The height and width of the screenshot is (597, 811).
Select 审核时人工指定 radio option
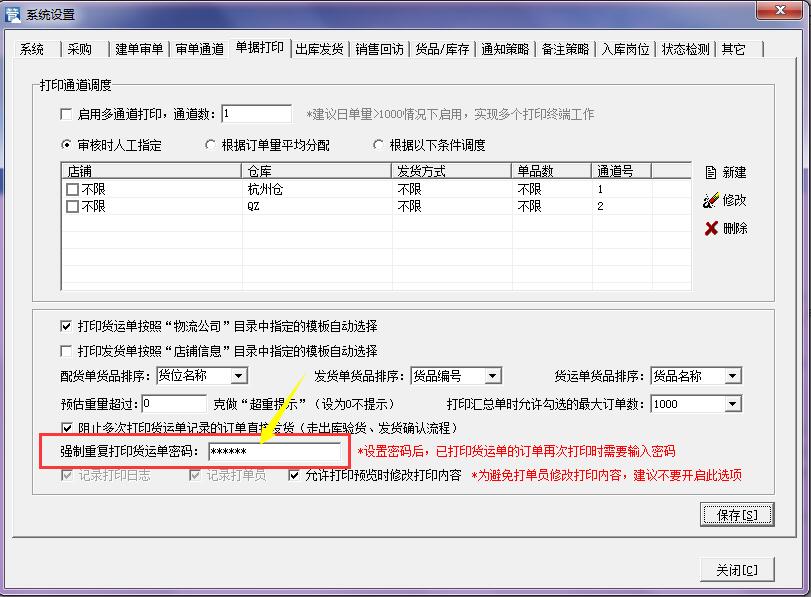point(66,145)
